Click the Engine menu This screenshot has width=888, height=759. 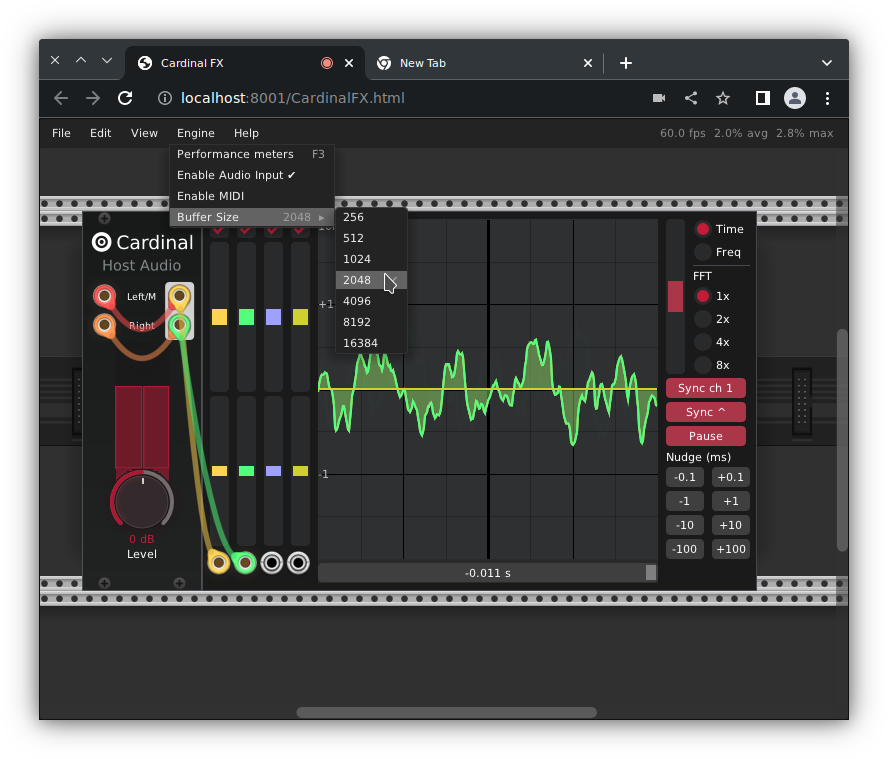tap(195, 133)
